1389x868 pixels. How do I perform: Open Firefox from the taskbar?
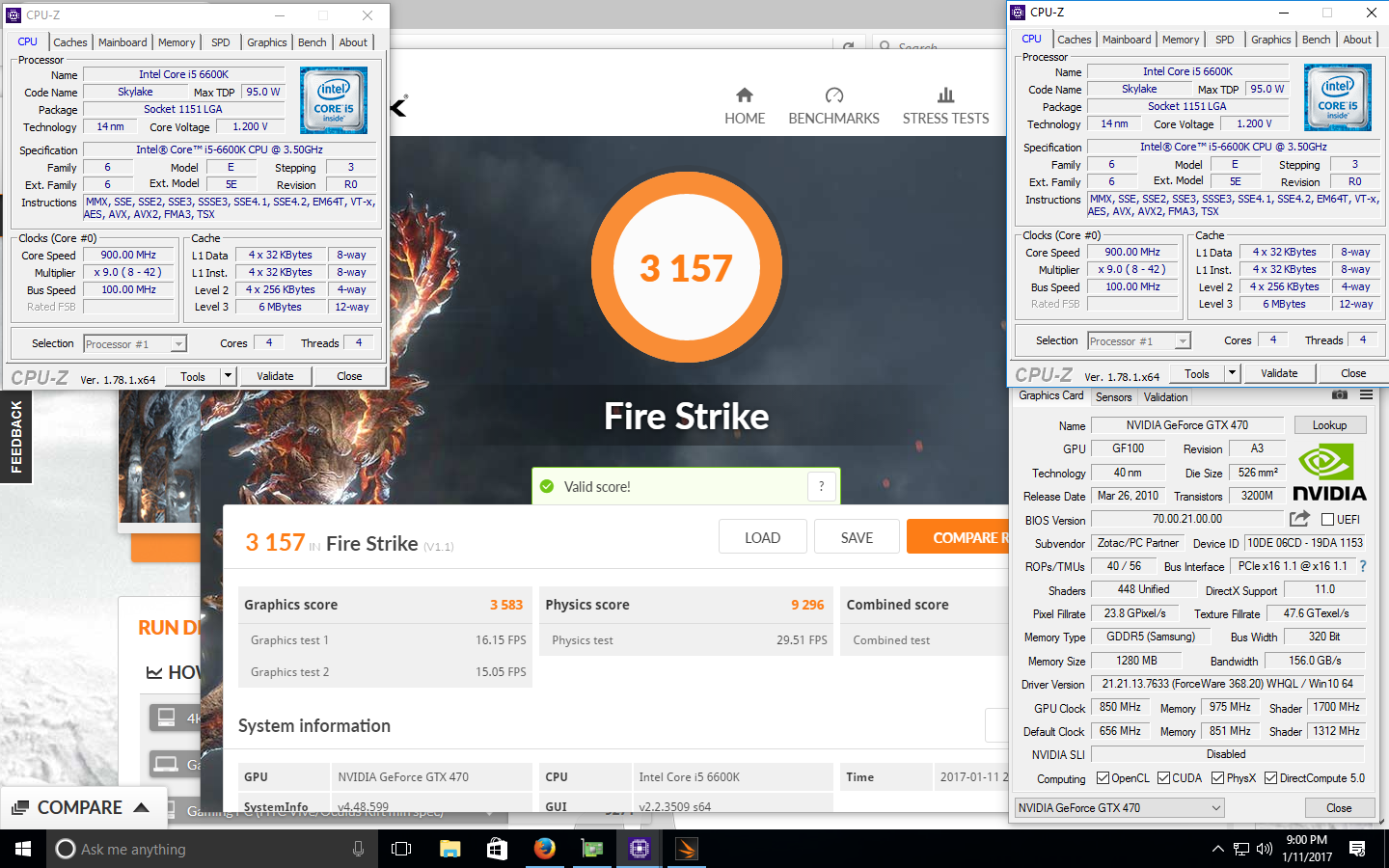tap(544, 849)
